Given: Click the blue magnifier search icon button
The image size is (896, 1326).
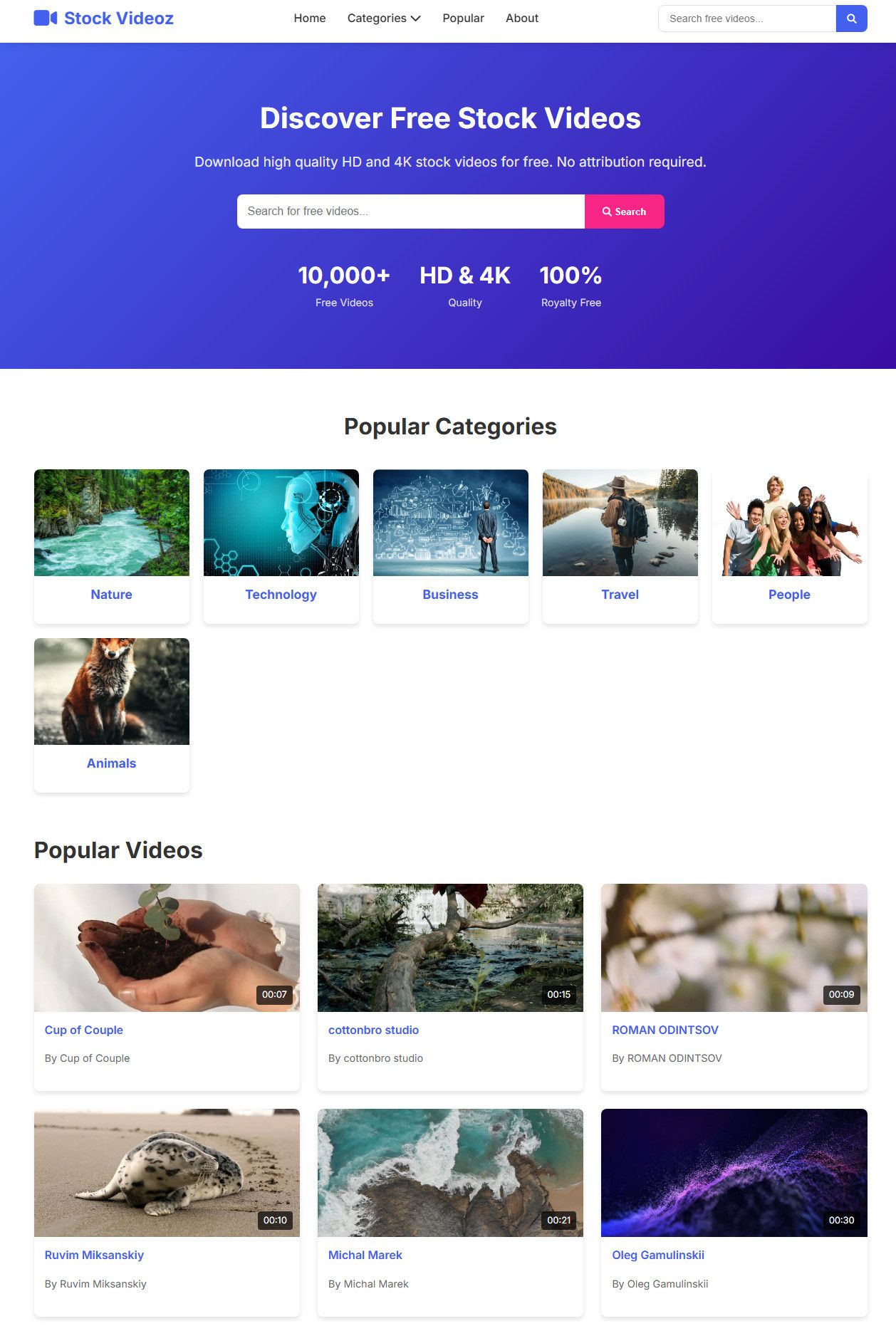Looking at the screenshot, I should coord(851,19).
